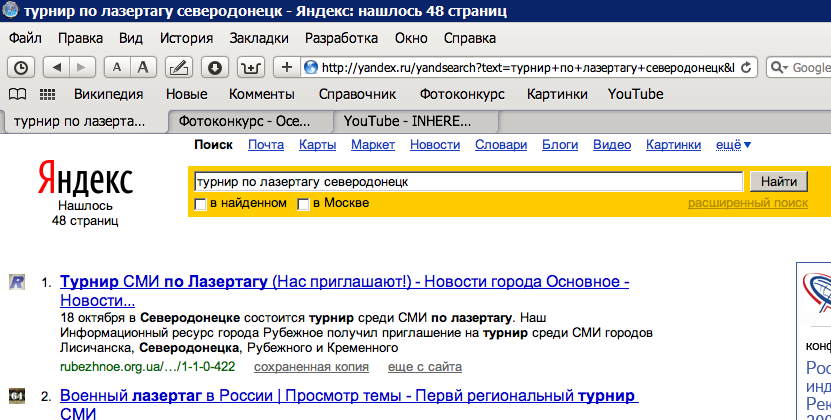The height and width of the screenshot is (420, 831).
Task: Open the Google search magnifier dropdown
Action: (x=779, y=67)
